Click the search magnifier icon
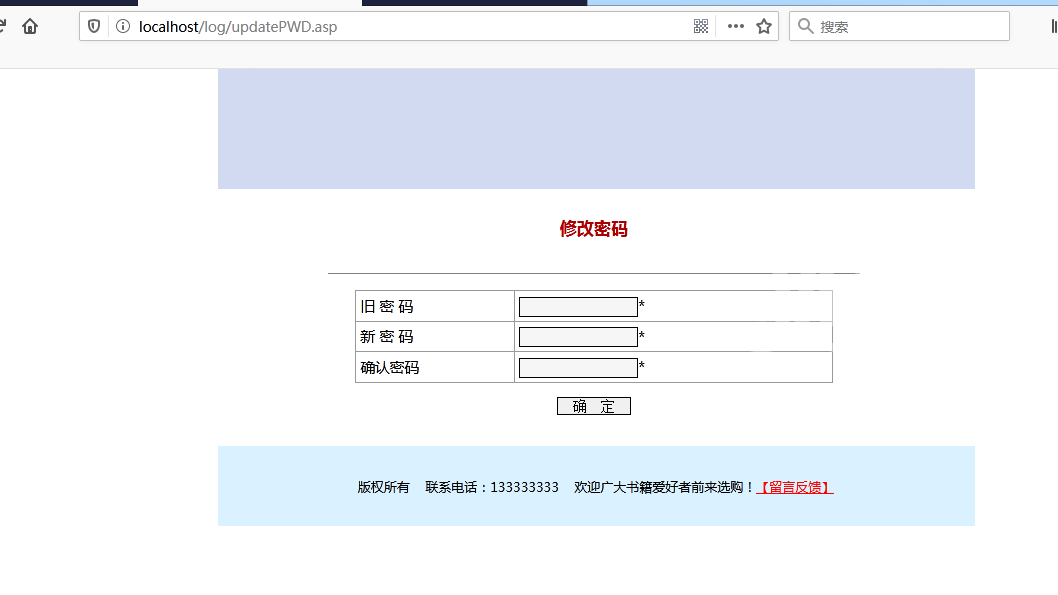The image size is (1058, 595). point(805,27)
